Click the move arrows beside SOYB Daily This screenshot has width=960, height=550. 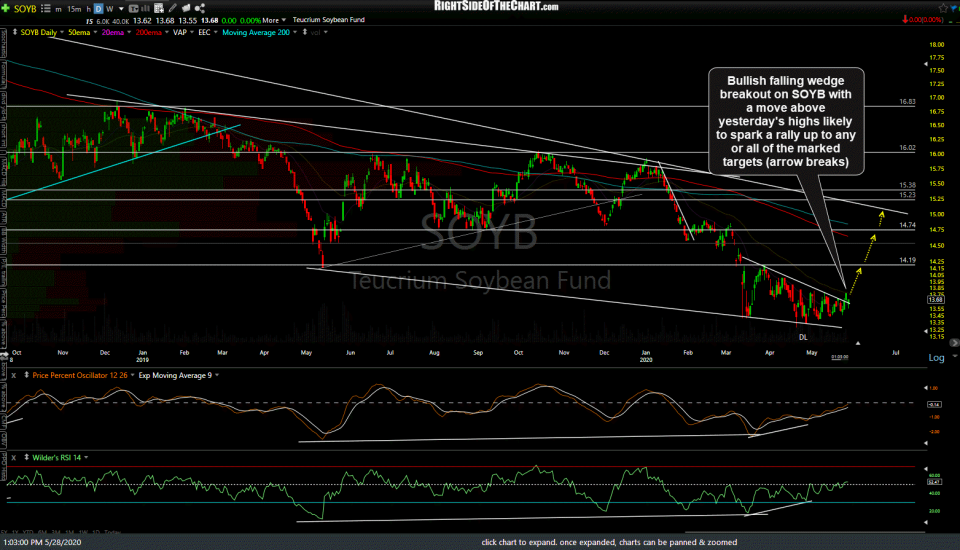point(15,32)
